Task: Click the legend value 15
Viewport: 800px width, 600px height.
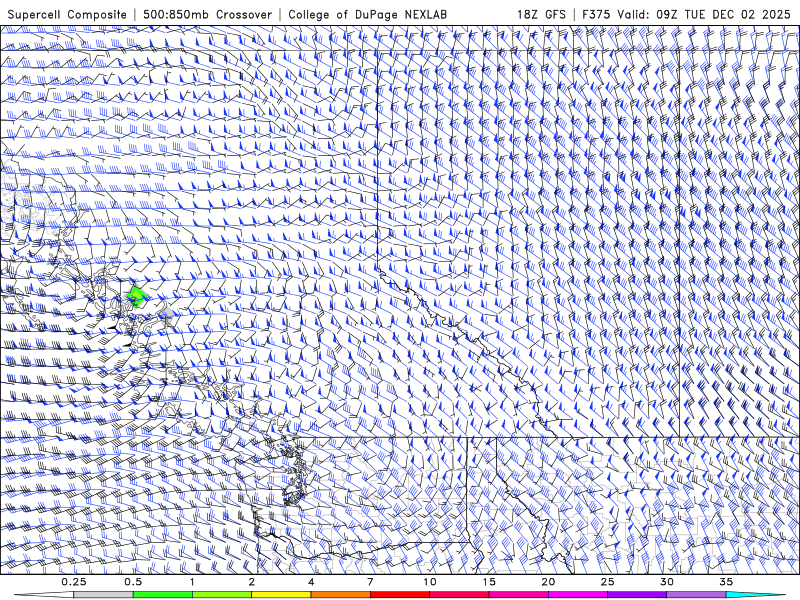Action: tap(489, 582)
